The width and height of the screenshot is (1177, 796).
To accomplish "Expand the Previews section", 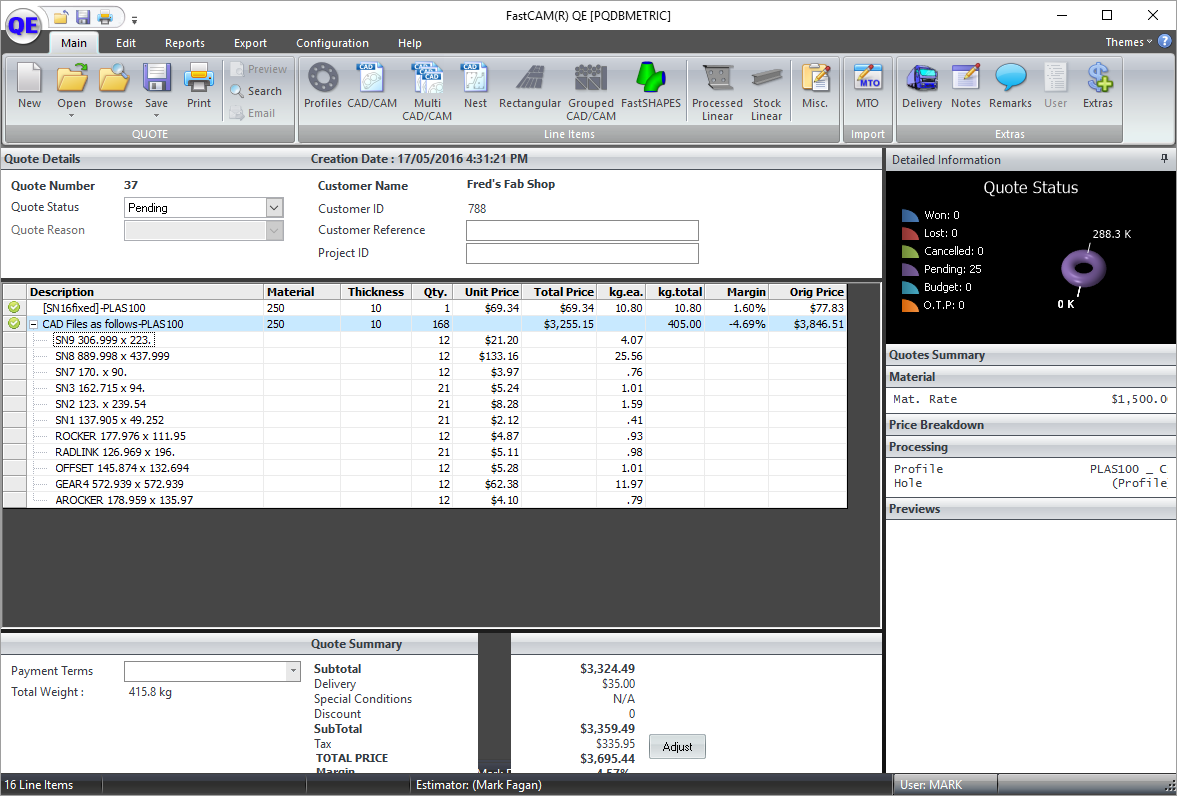I will click(1030, 509).
